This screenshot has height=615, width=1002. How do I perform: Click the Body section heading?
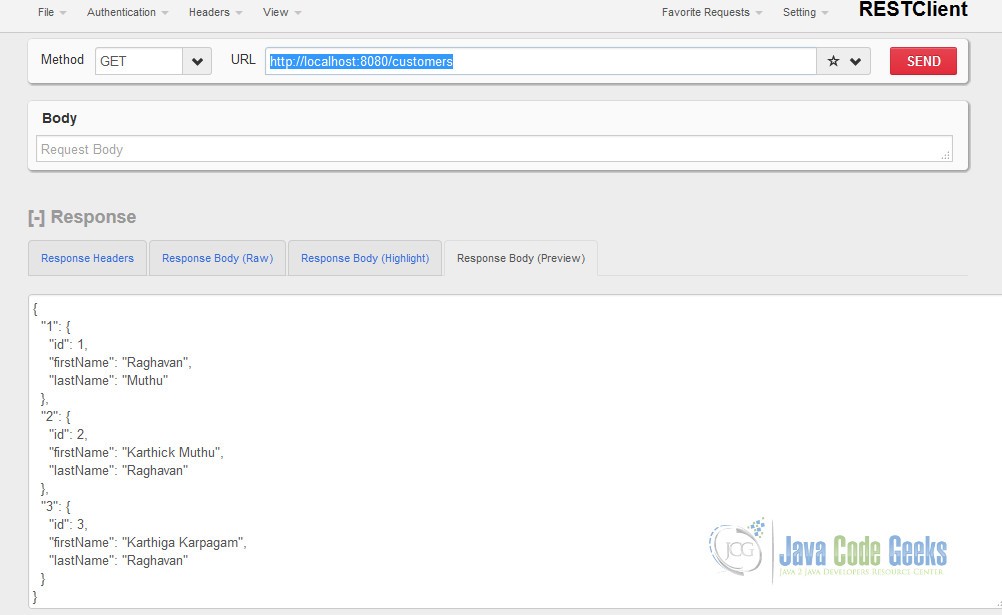tap(59, 118)
